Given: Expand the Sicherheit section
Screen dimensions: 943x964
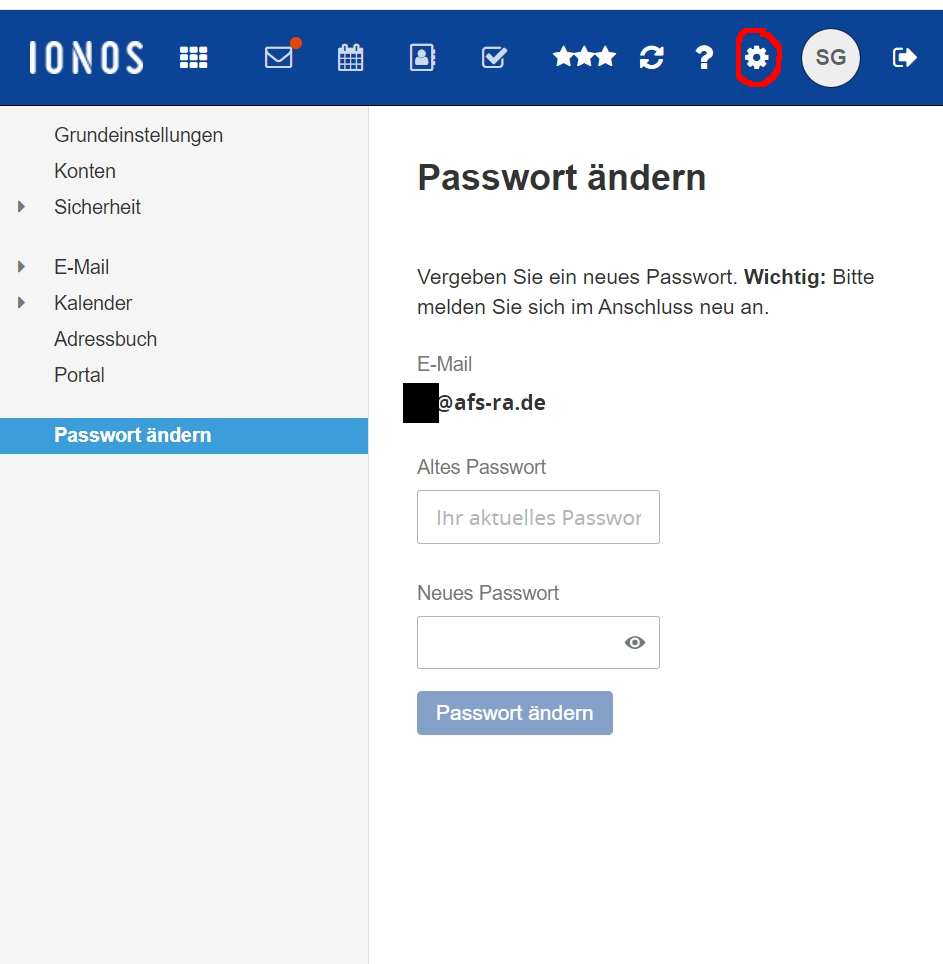Looking at the screenshot, I should [22, 206].
